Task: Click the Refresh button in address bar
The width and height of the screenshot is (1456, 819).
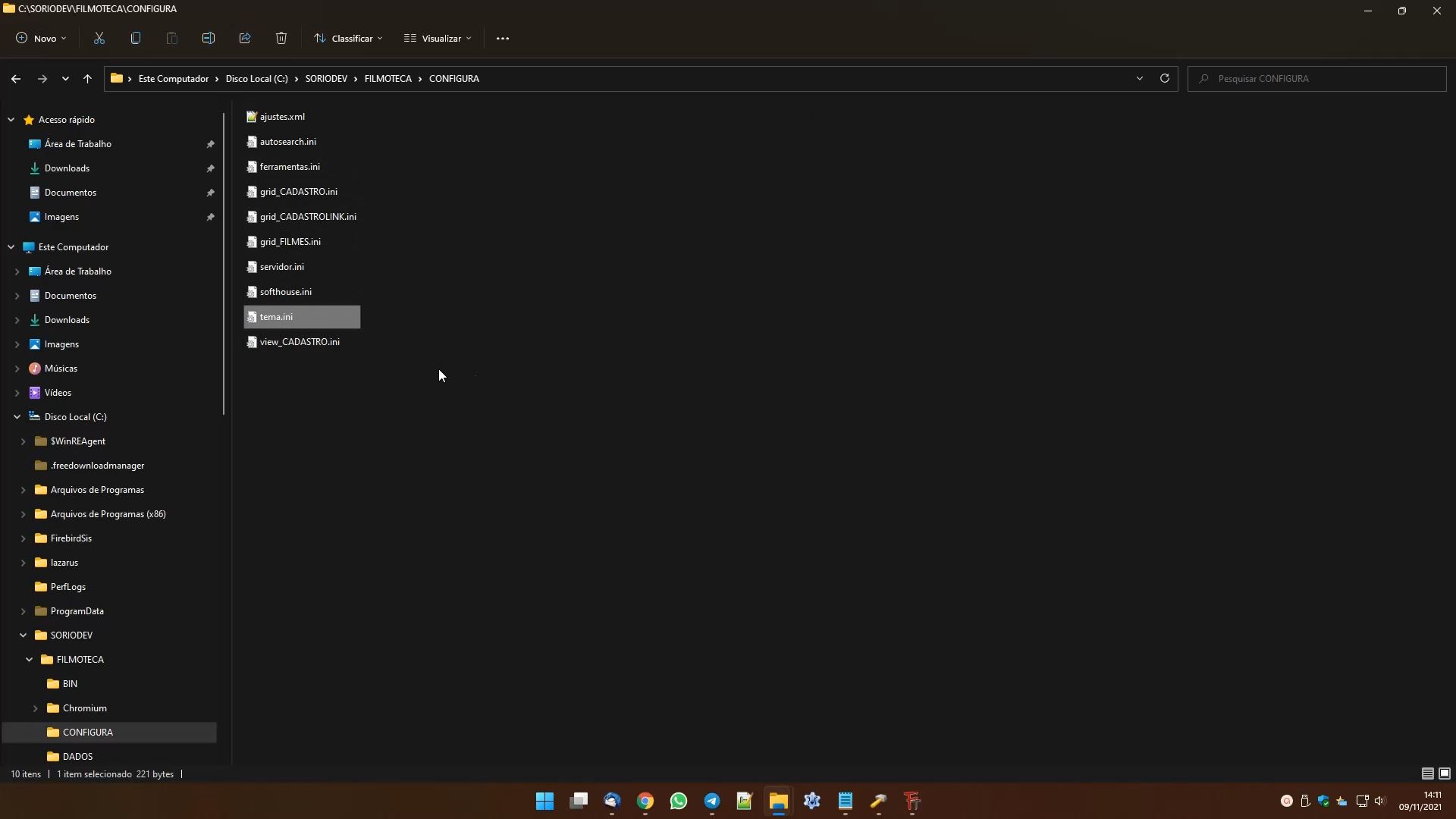Action: click(x=1165, y=78)
